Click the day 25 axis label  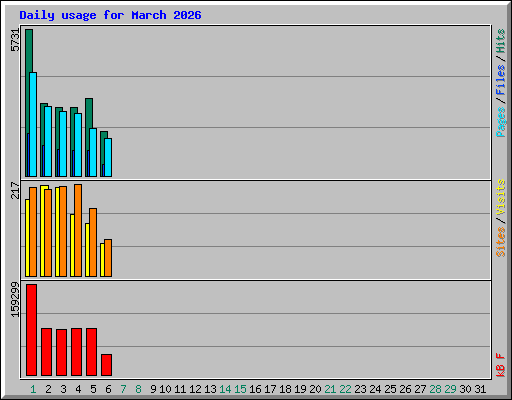tap(390, 389)
